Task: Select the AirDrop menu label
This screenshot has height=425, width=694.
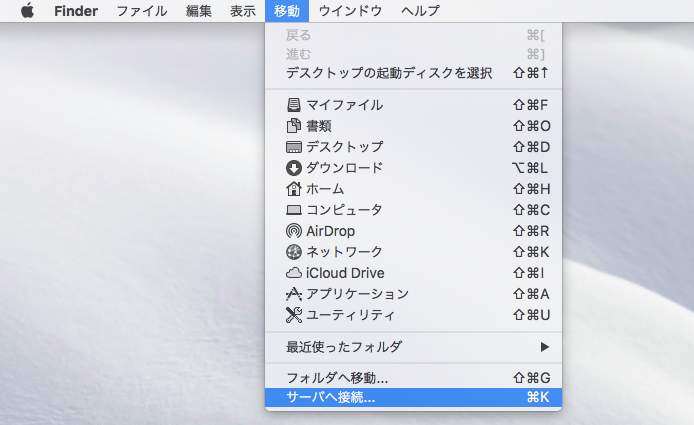Action: 331,231
